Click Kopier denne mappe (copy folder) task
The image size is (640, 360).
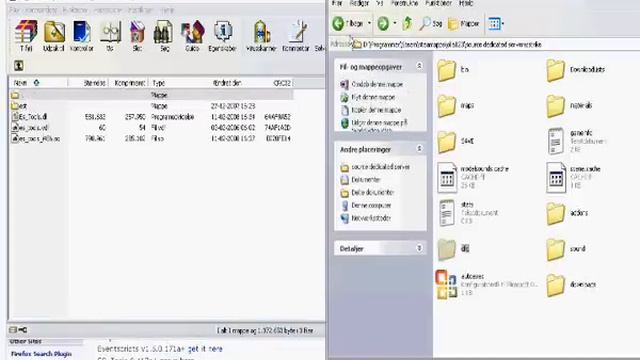(371, 110)
